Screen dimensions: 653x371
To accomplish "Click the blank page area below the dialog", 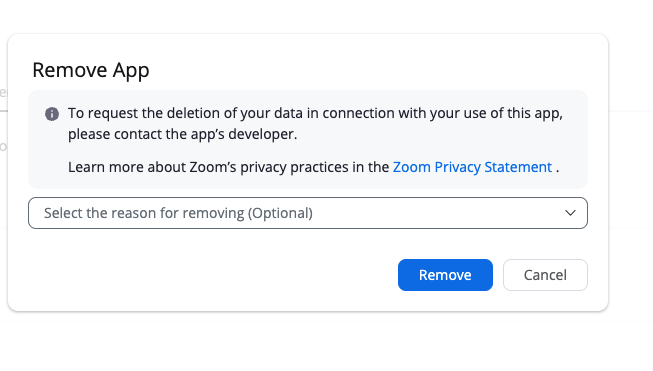I will click(x=326, y=344).
